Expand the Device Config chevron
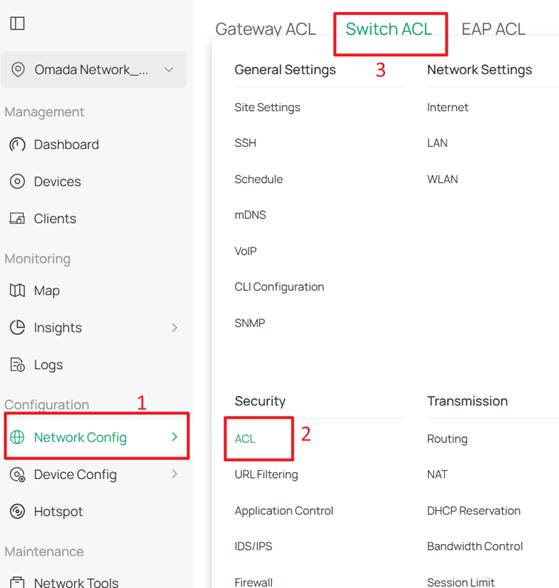 pos(174,474)
